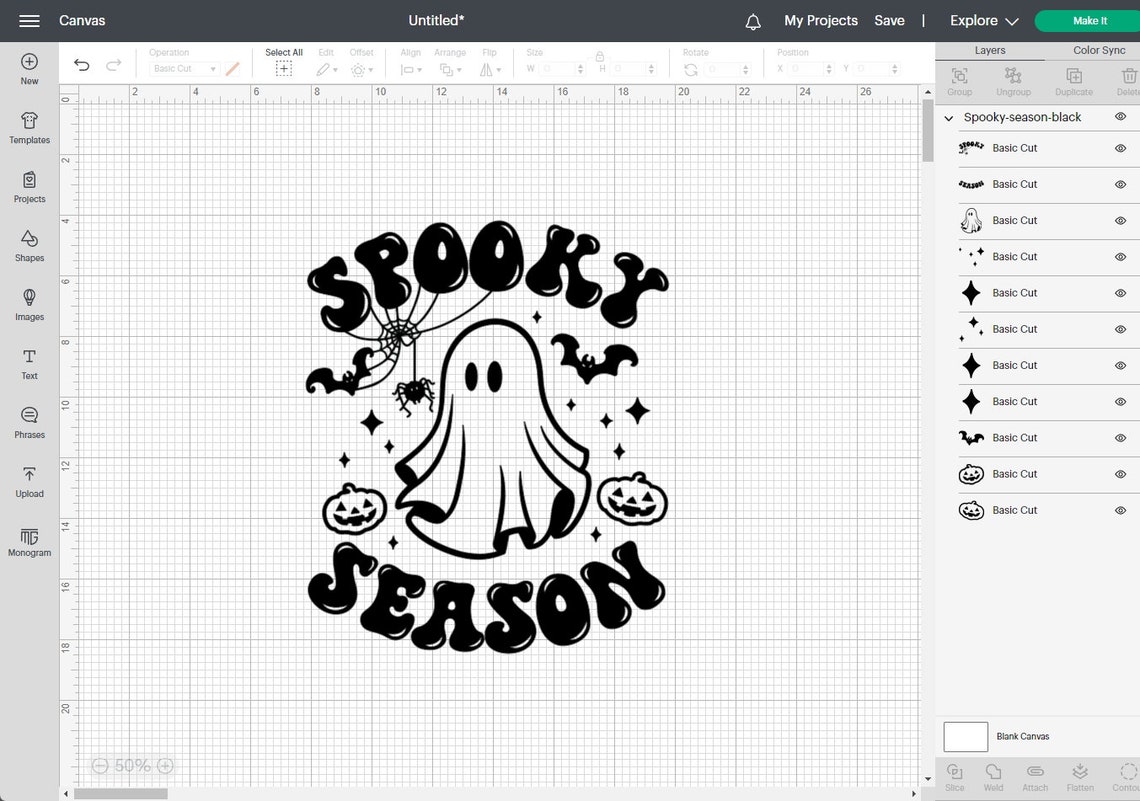The image size is (1140, 801).
Task: Select the Text tool
Action: point(28,364)
